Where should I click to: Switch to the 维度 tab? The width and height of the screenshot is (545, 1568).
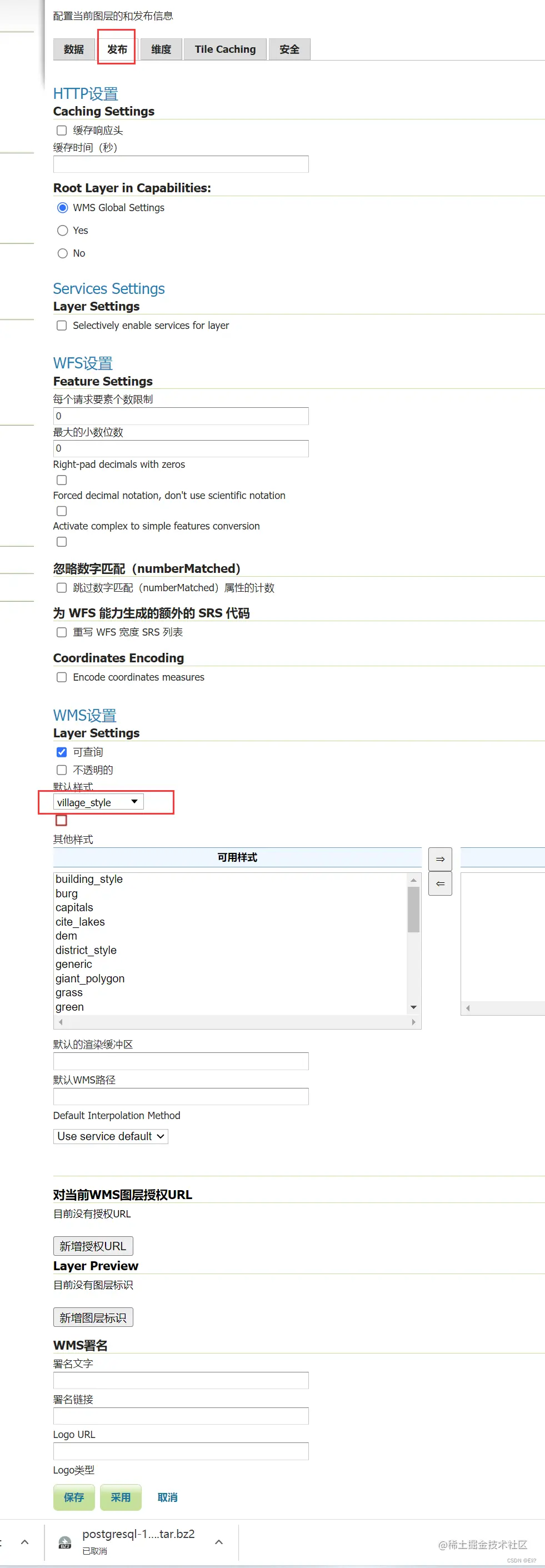(161, 49)
